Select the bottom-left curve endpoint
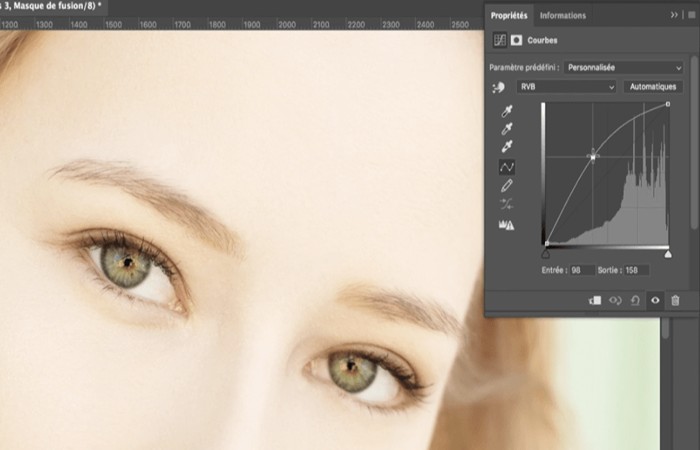 (x=546, y=244)
